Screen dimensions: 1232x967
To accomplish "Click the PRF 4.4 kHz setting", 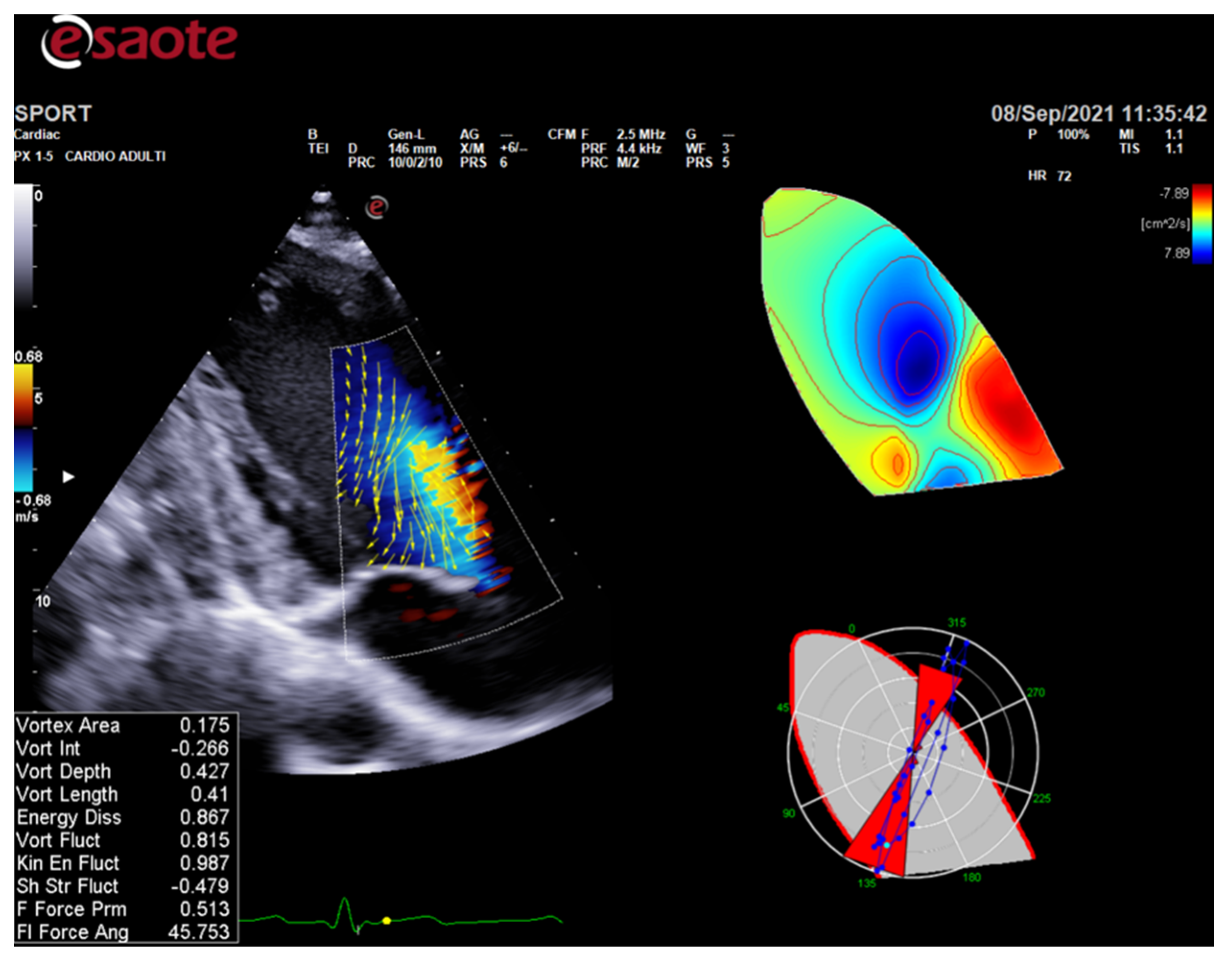I will [x=622, y=149].
